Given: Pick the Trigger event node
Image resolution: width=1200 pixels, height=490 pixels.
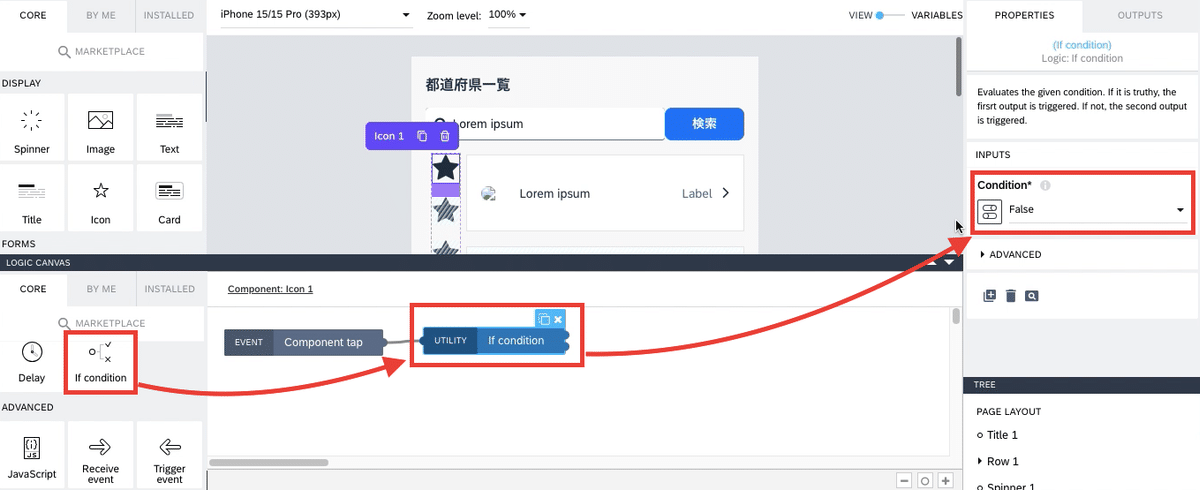Looking at the screenshot, I should pos(169,456).
